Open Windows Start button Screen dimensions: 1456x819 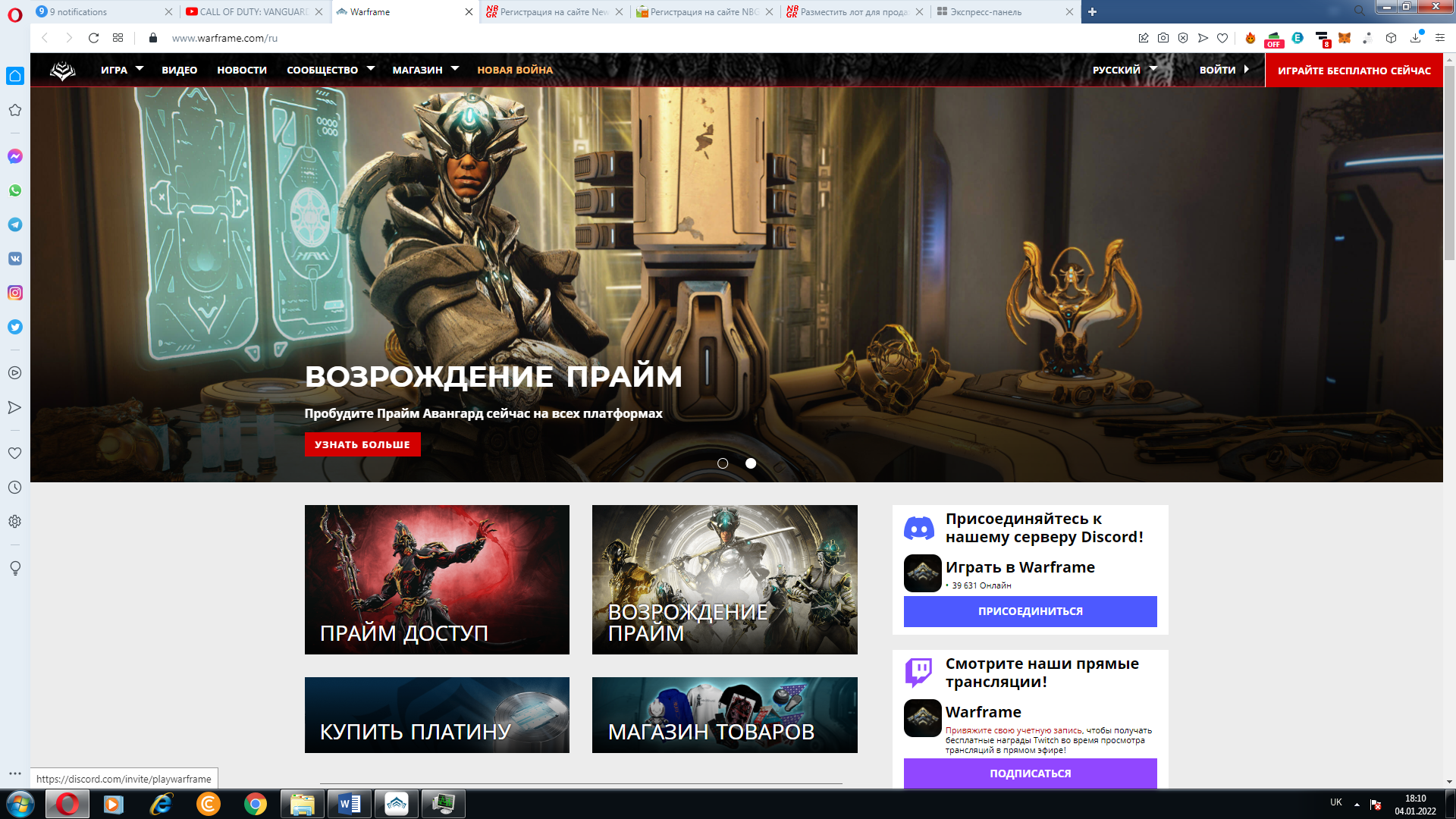(x=20, y=804)
